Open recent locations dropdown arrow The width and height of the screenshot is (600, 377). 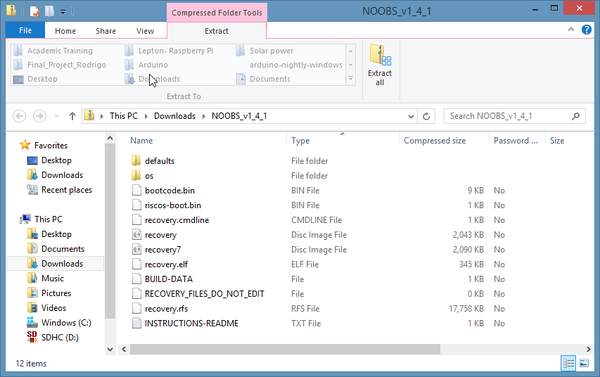click(x=57, y=116)
